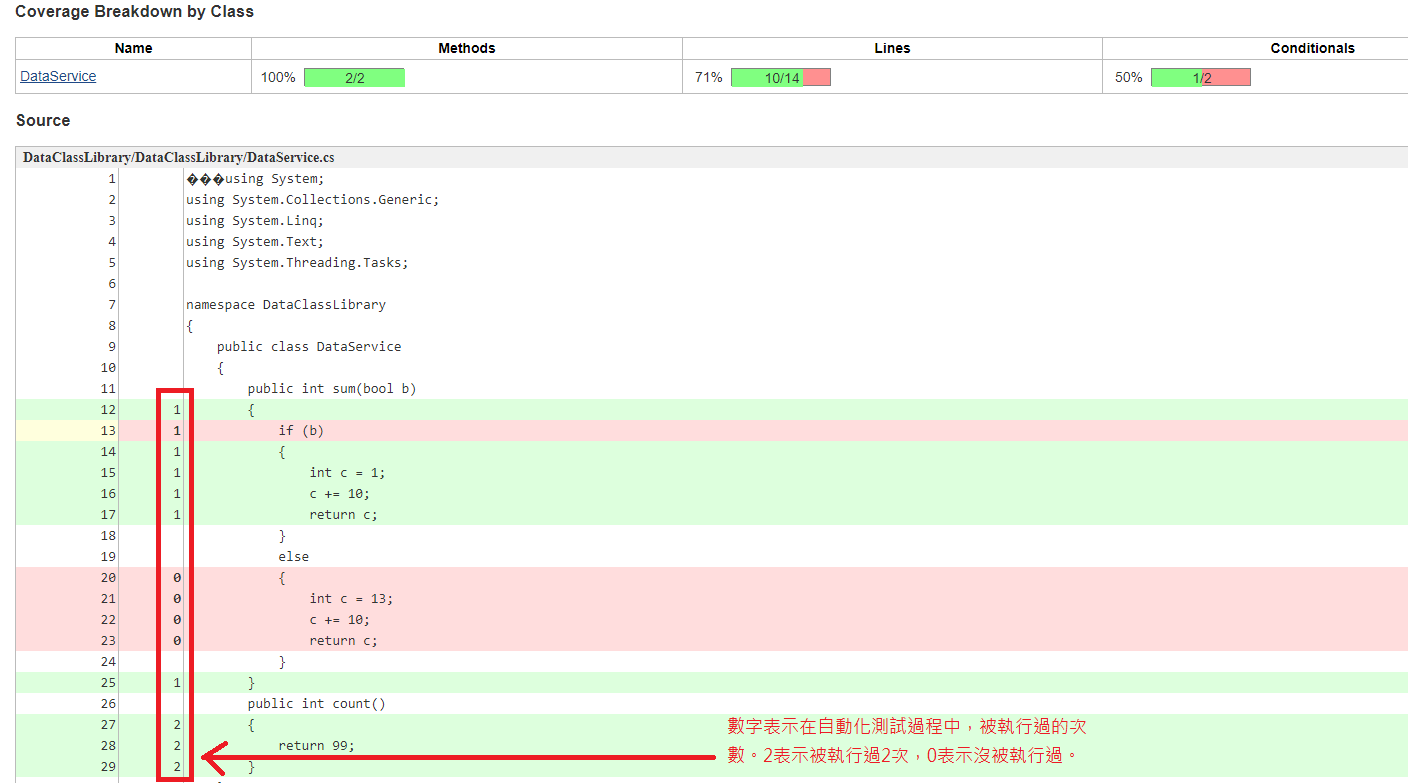Click the hit count 1 on line 25
Screen dimensions: 1408x783
177,683
